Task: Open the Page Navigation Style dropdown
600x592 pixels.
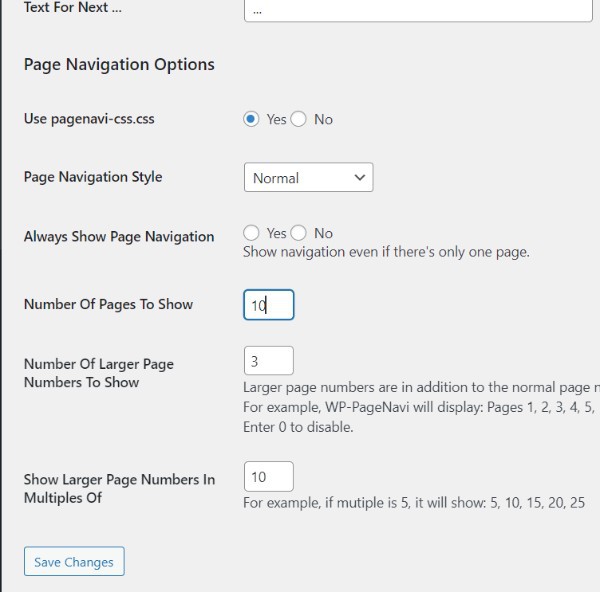Action: coord(308,178)
